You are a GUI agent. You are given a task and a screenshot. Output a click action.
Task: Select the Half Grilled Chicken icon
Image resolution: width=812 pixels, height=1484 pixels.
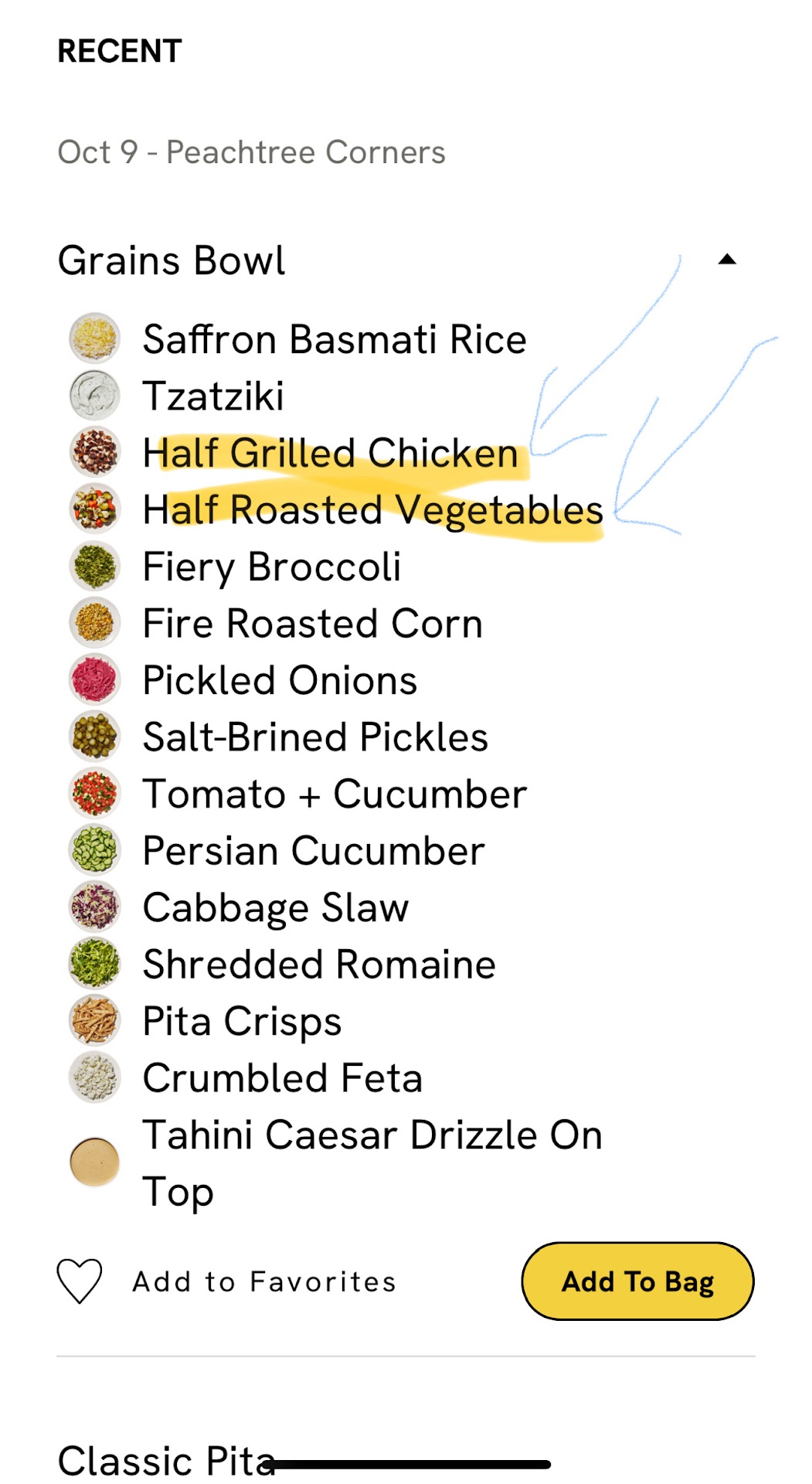coord(94,452)
